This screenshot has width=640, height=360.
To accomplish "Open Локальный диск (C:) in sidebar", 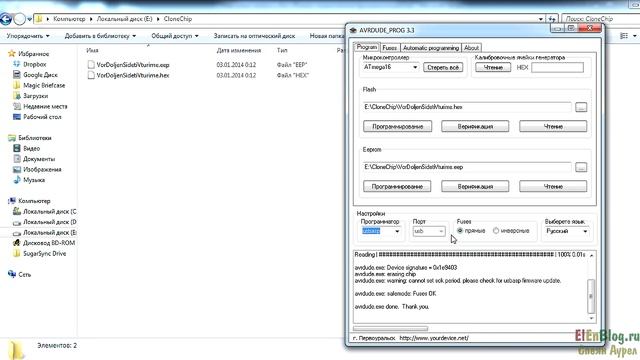I will [44, 211].
